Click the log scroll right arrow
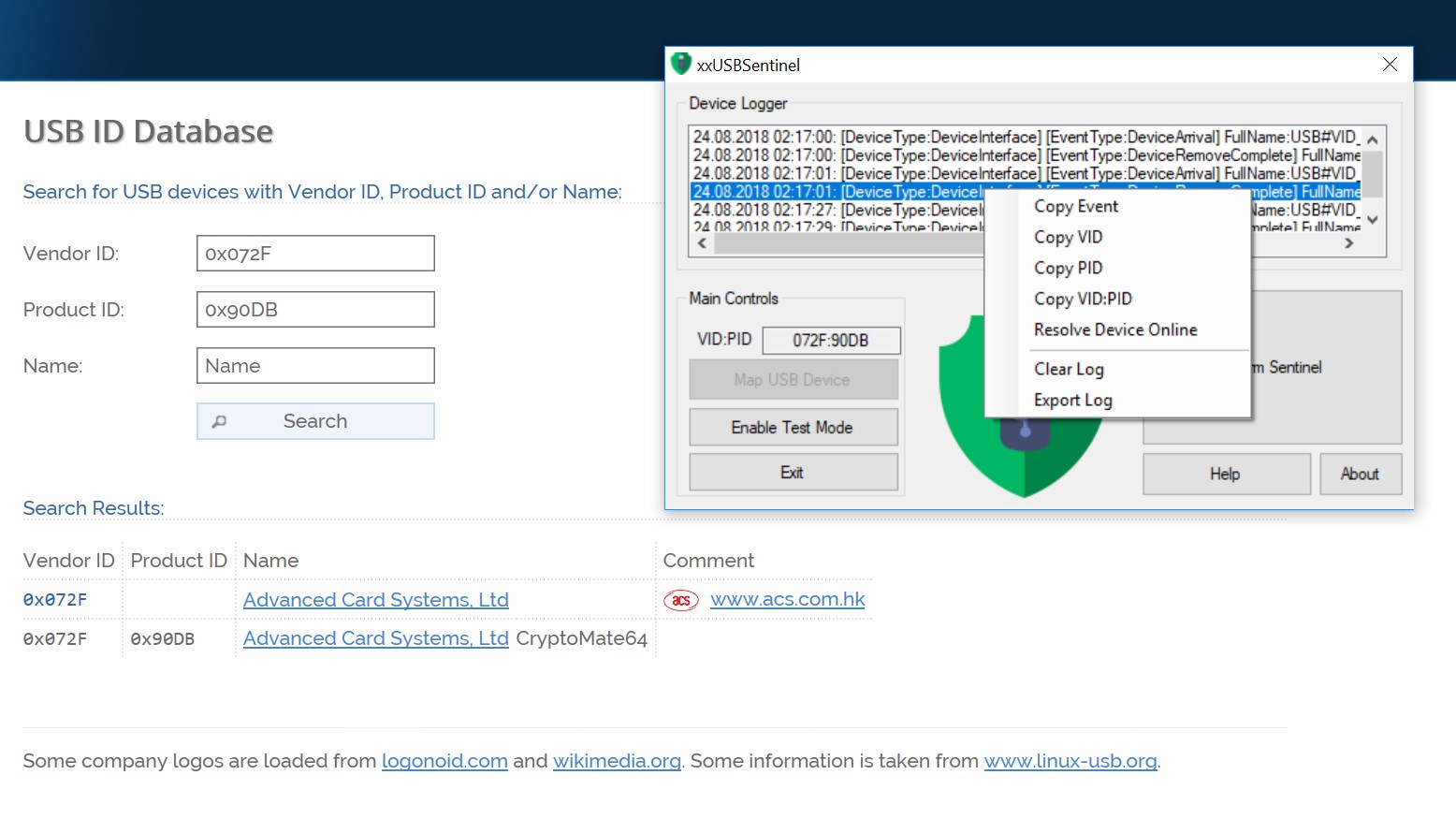 1348,243
